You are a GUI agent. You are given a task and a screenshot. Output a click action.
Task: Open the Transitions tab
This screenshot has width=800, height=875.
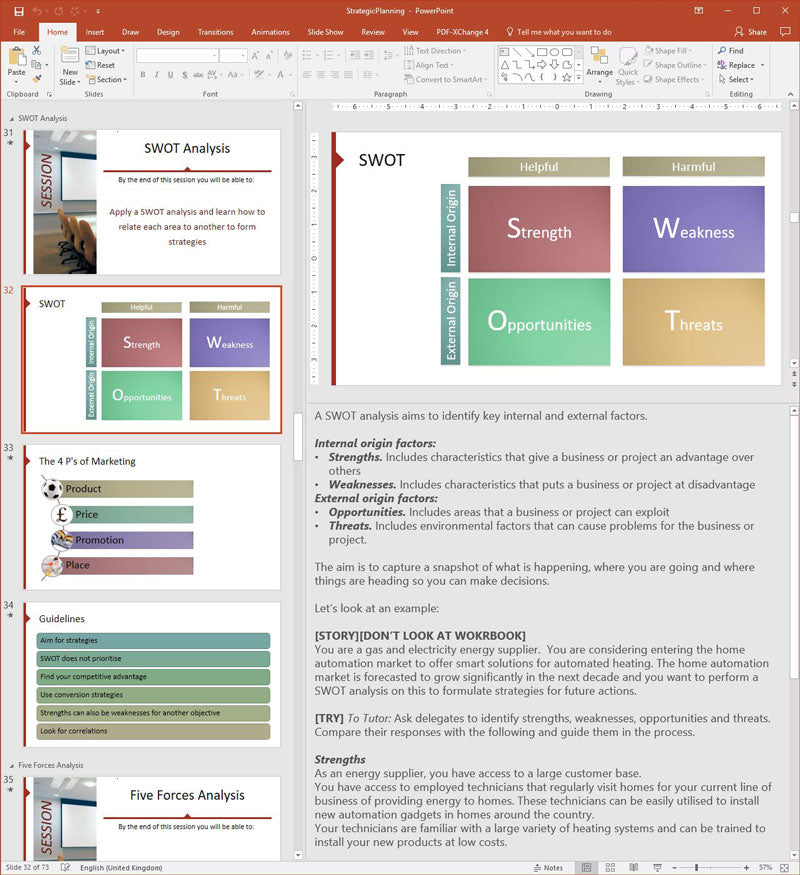(215, 32)
